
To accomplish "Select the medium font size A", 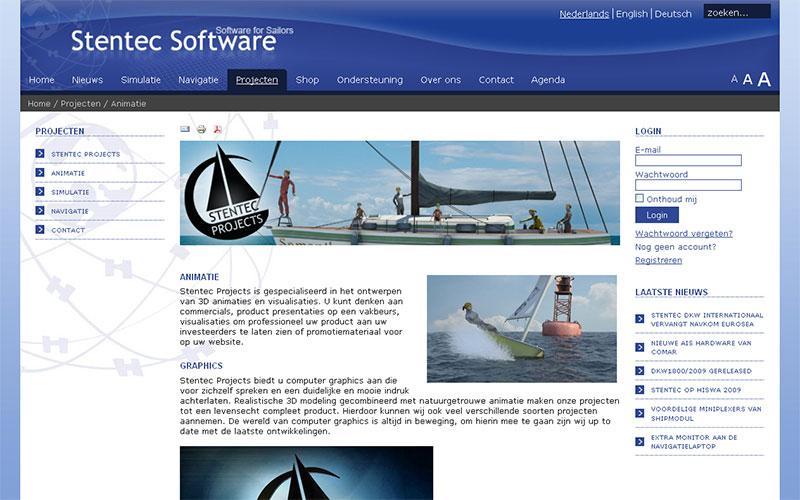I will (x=747, y=80).
